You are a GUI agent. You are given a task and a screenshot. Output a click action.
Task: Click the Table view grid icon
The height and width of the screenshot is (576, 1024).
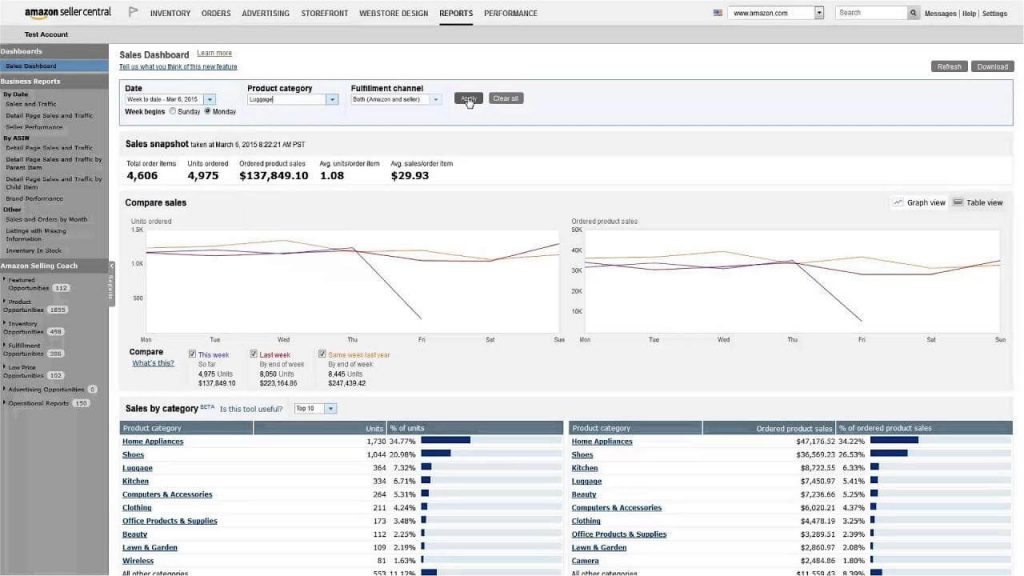point(957,202)
